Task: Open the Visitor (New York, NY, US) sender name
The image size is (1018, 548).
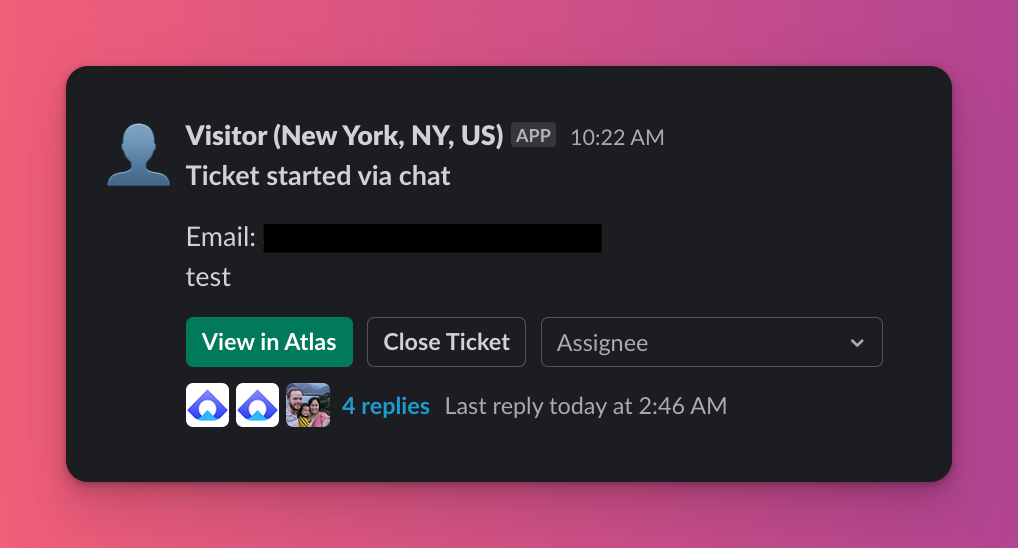Action: (x=344, y=136)
